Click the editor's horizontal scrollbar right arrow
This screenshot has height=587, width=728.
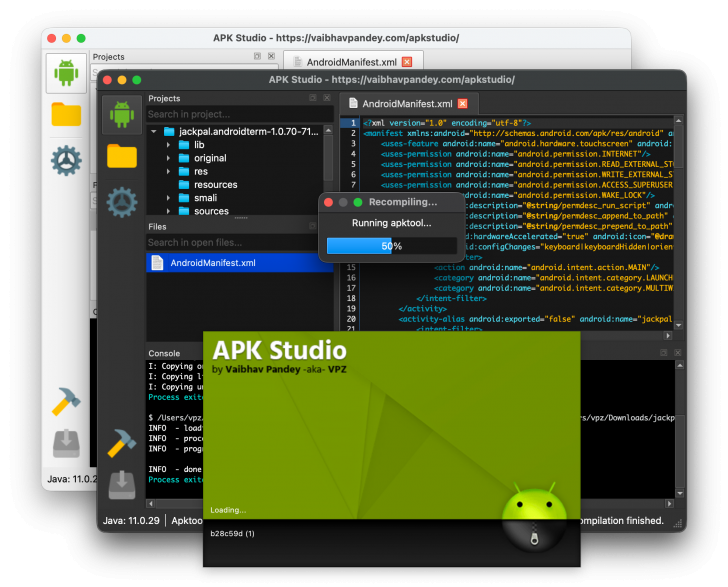[x=668, y=335]
